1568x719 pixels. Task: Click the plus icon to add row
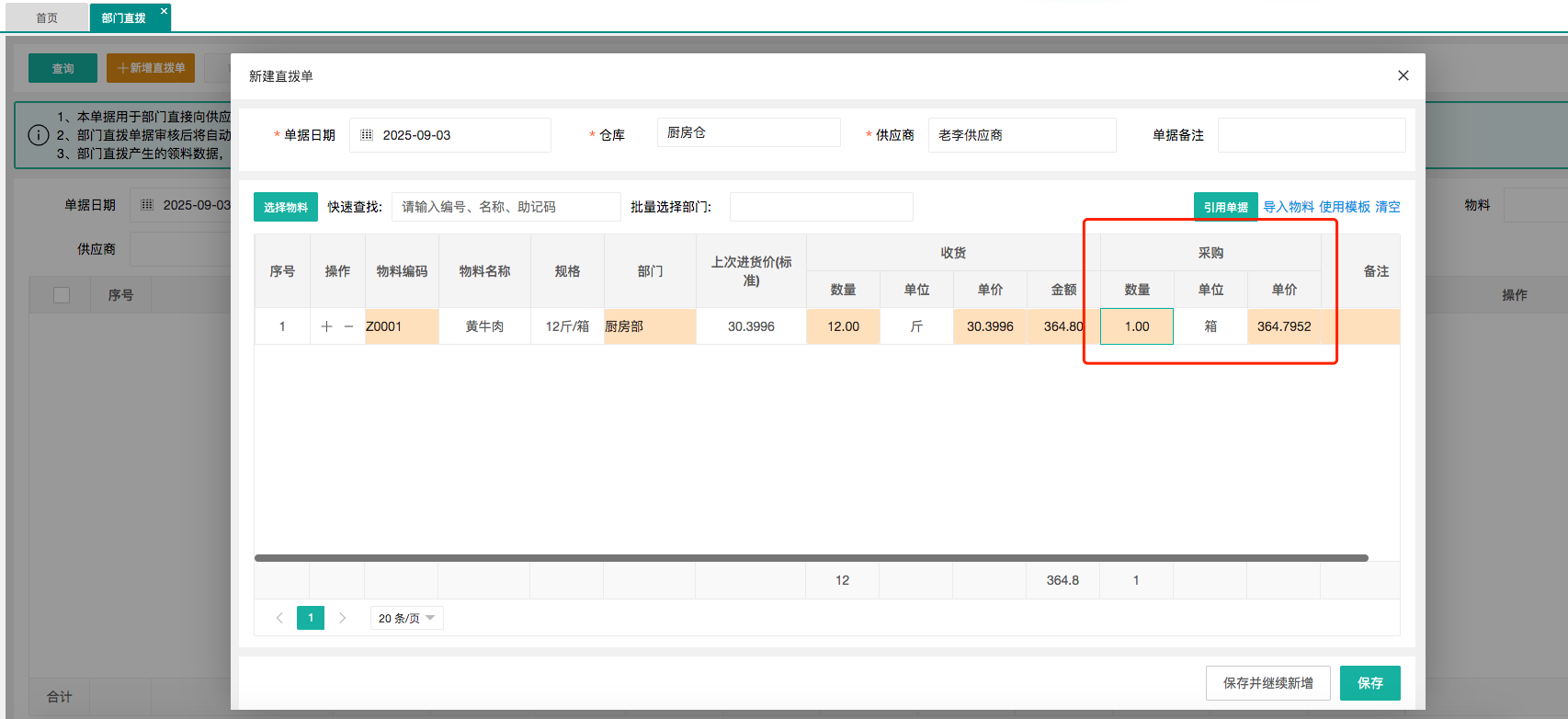click(x=326, y=326)
